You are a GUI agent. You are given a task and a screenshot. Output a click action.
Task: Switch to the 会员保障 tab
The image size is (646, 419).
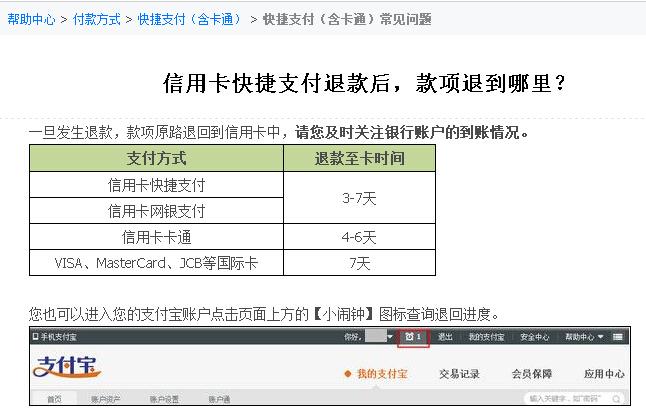[531, 374]
